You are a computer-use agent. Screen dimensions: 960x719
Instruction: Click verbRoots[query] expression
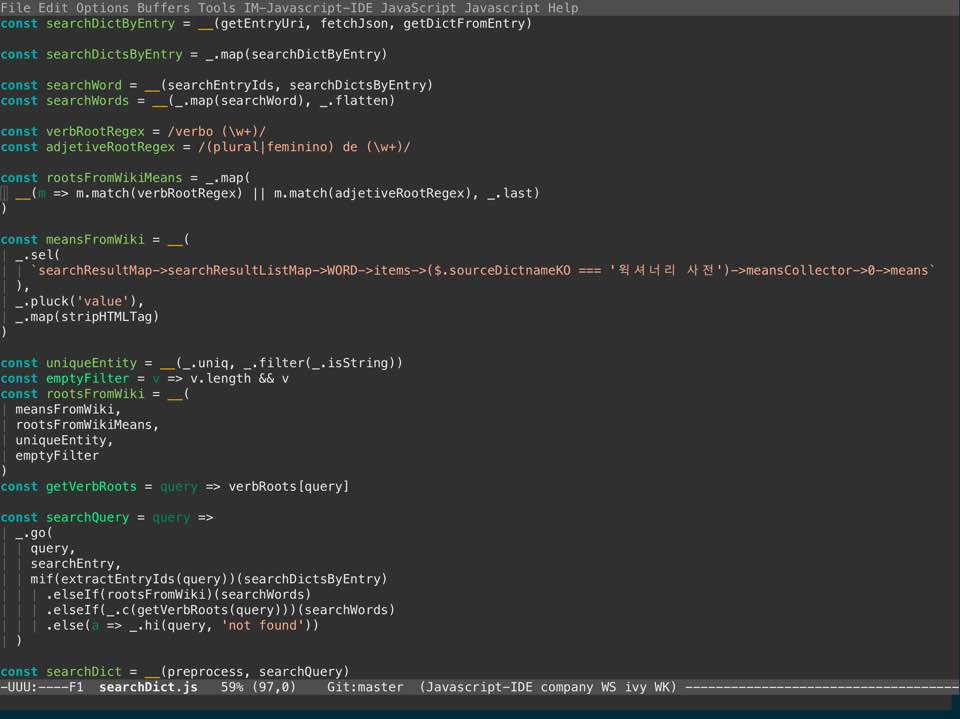(x=288, y=486)
